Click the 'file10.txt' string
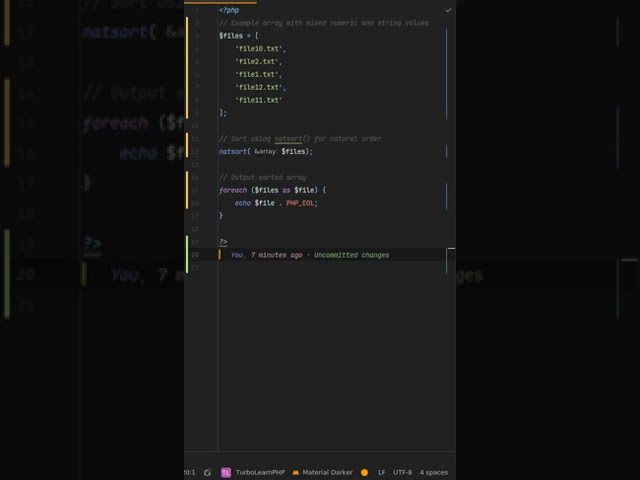The height and width of the screenshot is (480, 640). 260,49
